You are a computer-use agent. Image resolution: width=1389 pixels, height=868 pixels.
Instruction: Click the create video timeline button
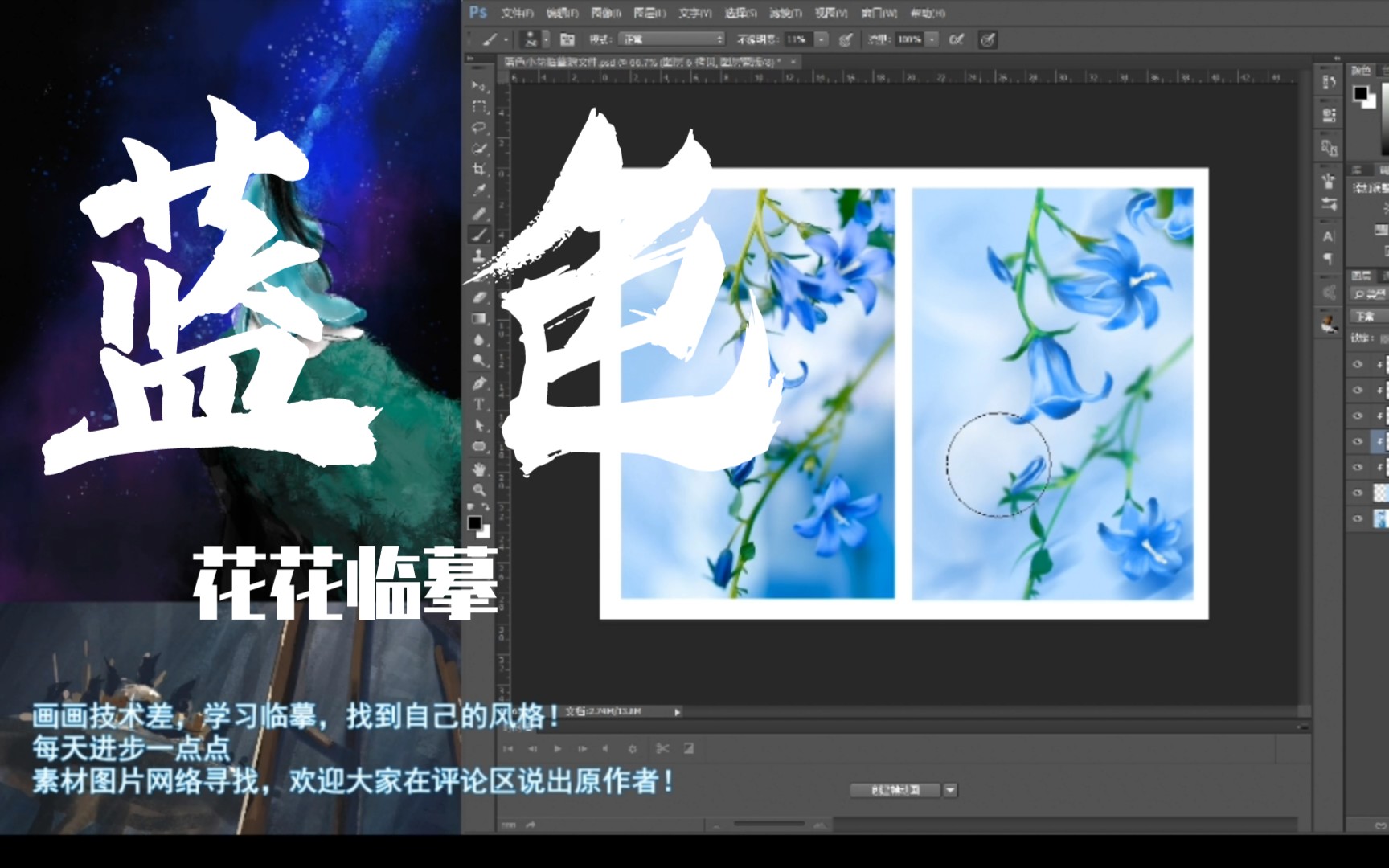895,790
